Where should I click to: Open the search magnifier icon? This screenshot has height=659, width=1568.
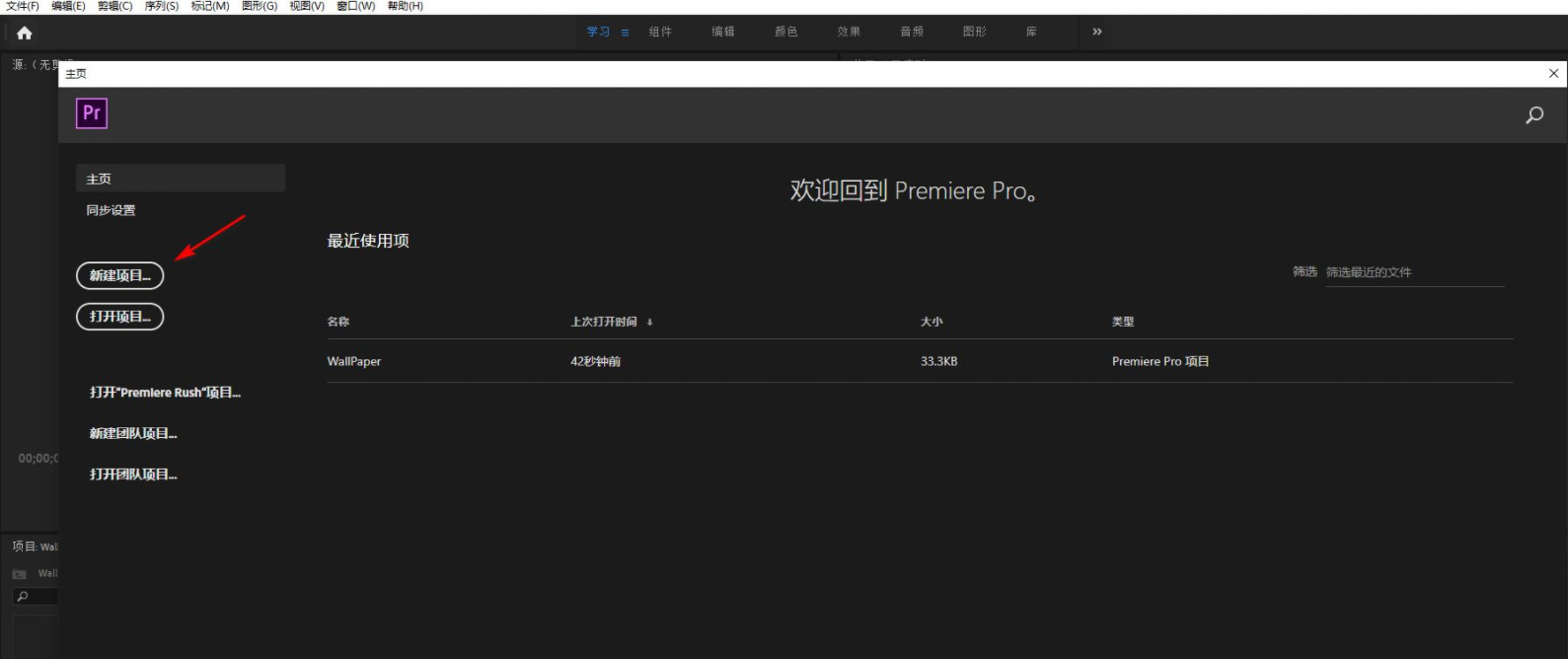pos(1534,115)
